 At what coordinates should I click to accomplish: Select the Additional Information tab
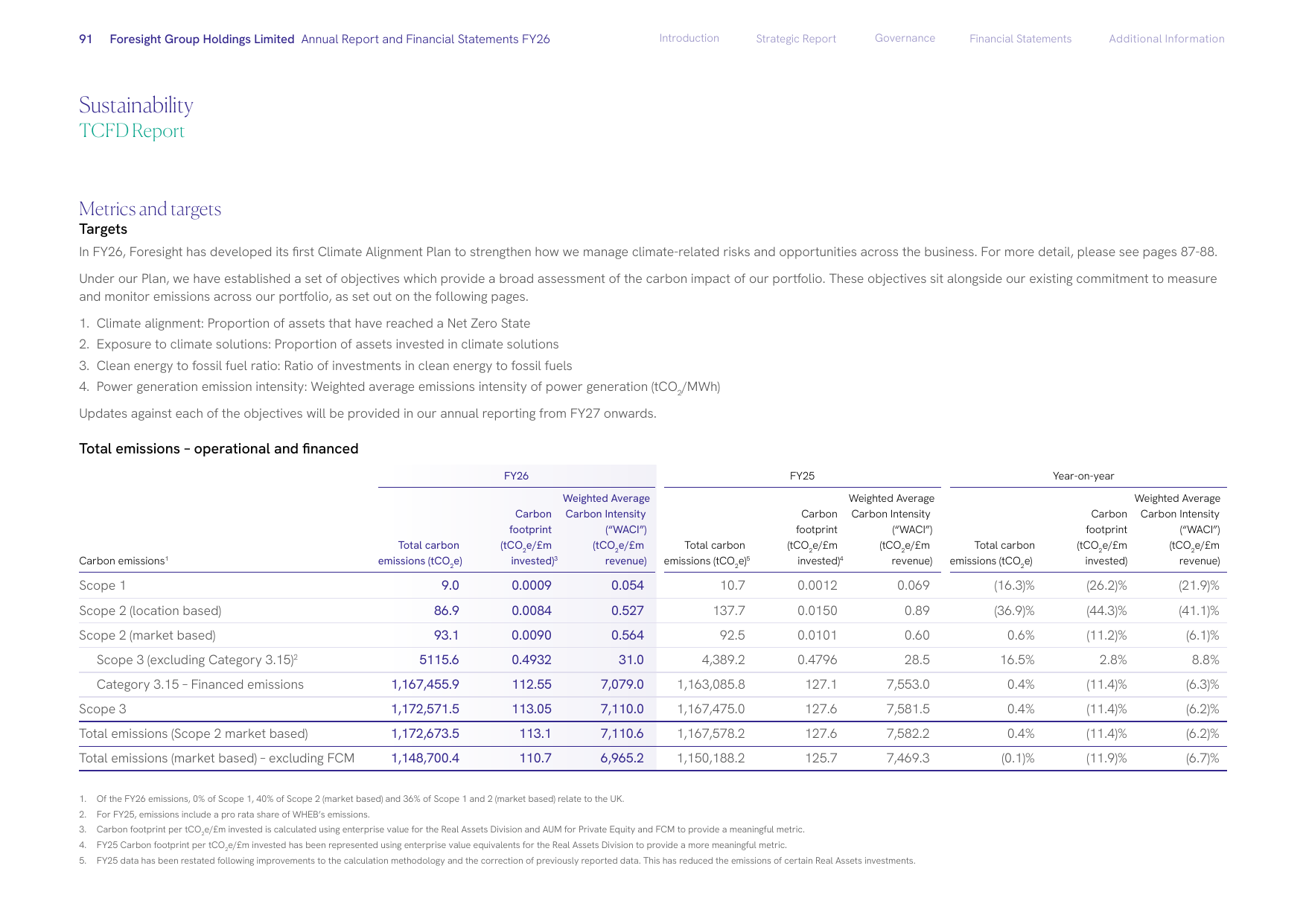tap(1167, 39)
